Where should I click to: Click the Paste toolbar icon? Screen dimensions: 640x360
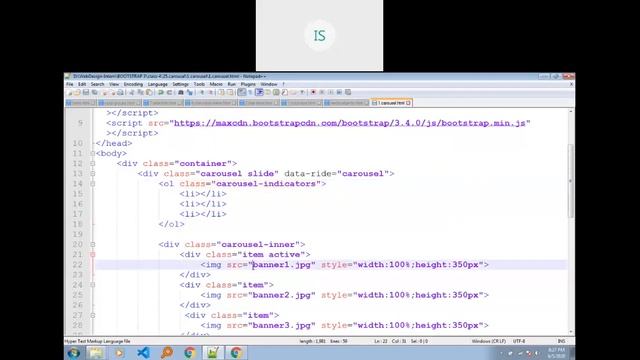(x=149, y=93)
